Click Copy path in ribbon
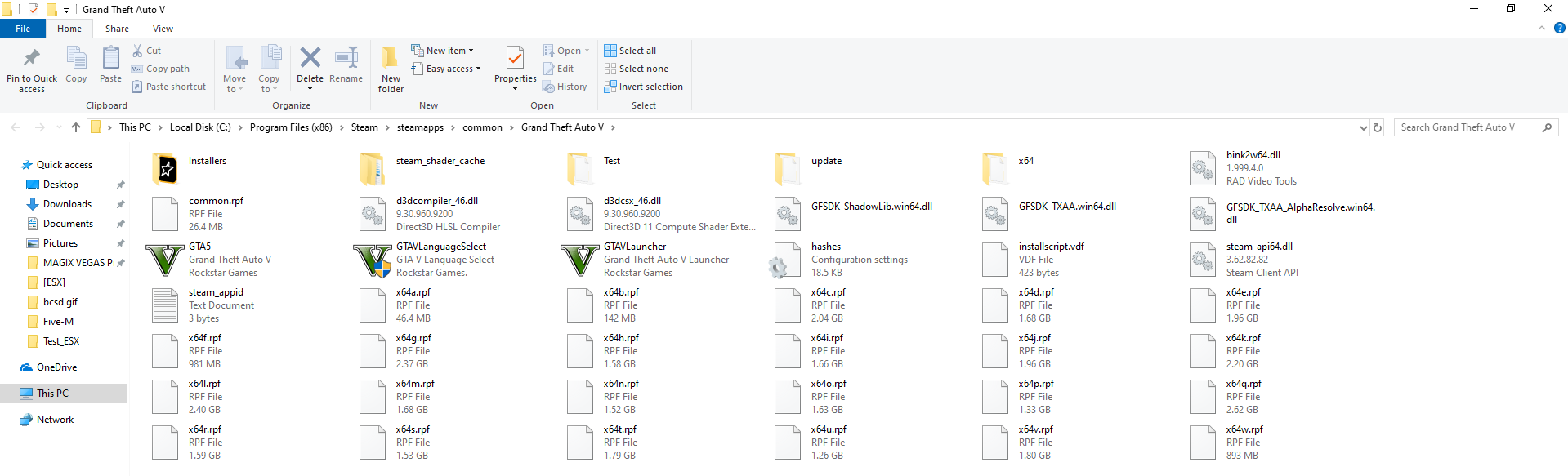This screenshot has width=1568, height=476. click(x=161, y=69)
